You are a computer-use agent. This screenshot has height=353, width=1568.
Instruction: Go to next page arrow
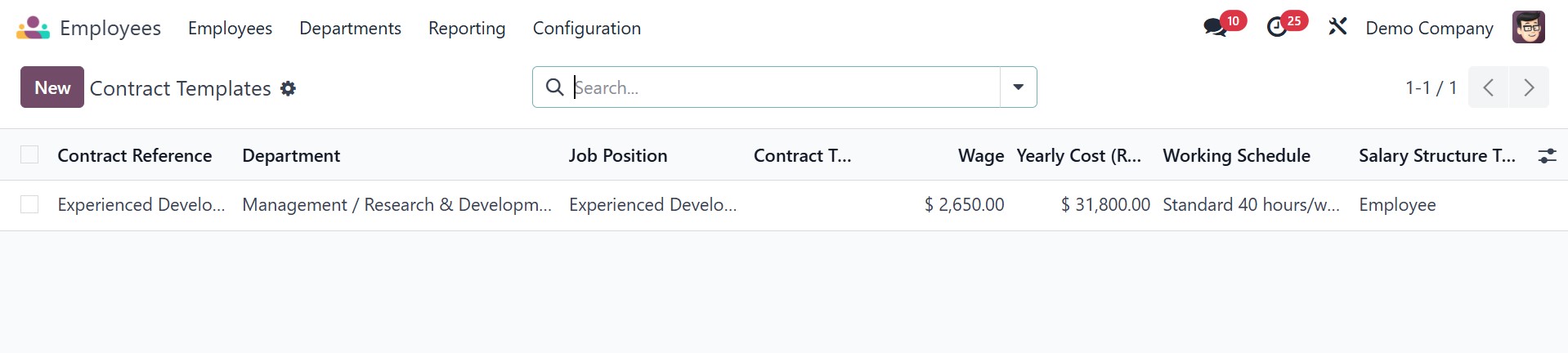click(x=1529, y=87)
